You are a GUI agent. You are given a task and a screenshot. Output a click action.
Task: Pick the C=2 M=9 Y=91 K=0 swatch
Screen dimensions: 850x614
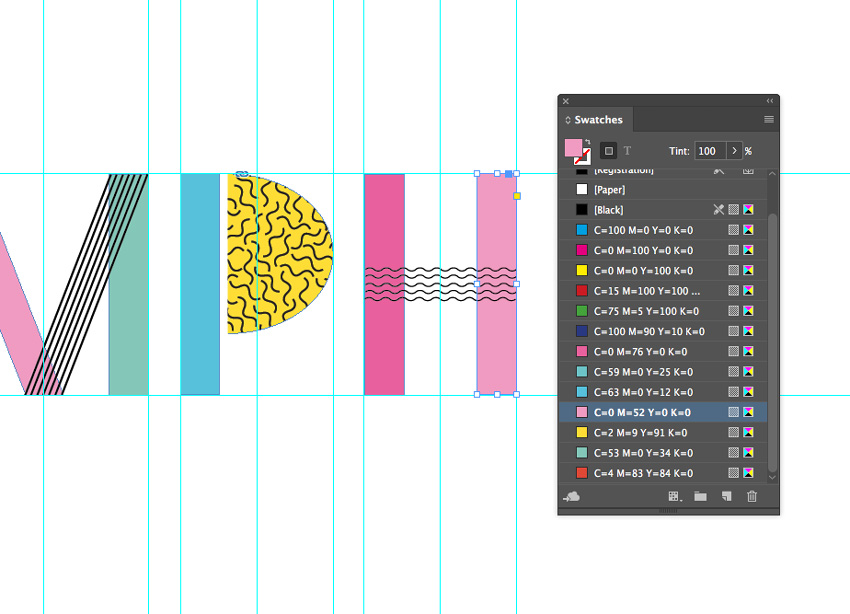[640, 432]
